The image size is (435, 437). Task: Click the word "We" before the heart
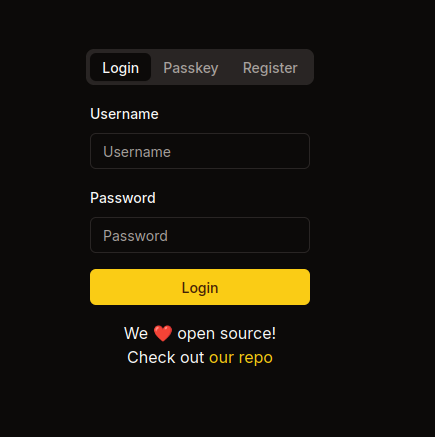click(x=136, y=334)
